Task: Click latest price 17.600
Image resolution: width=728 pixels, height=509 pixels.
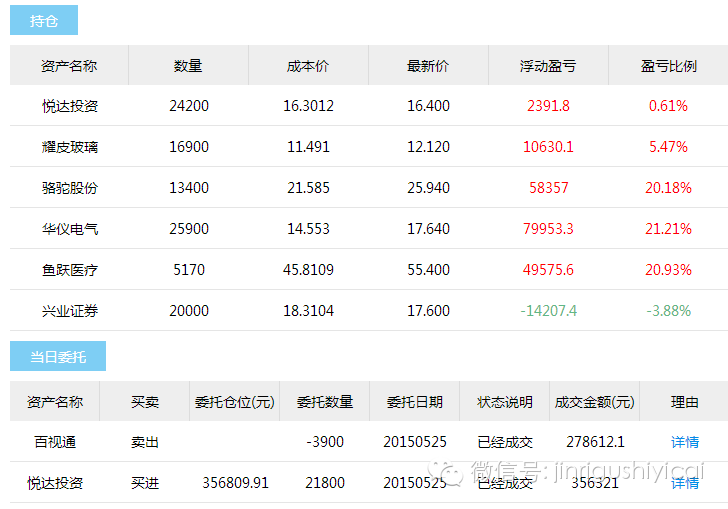Action: (x=428, y=310)
